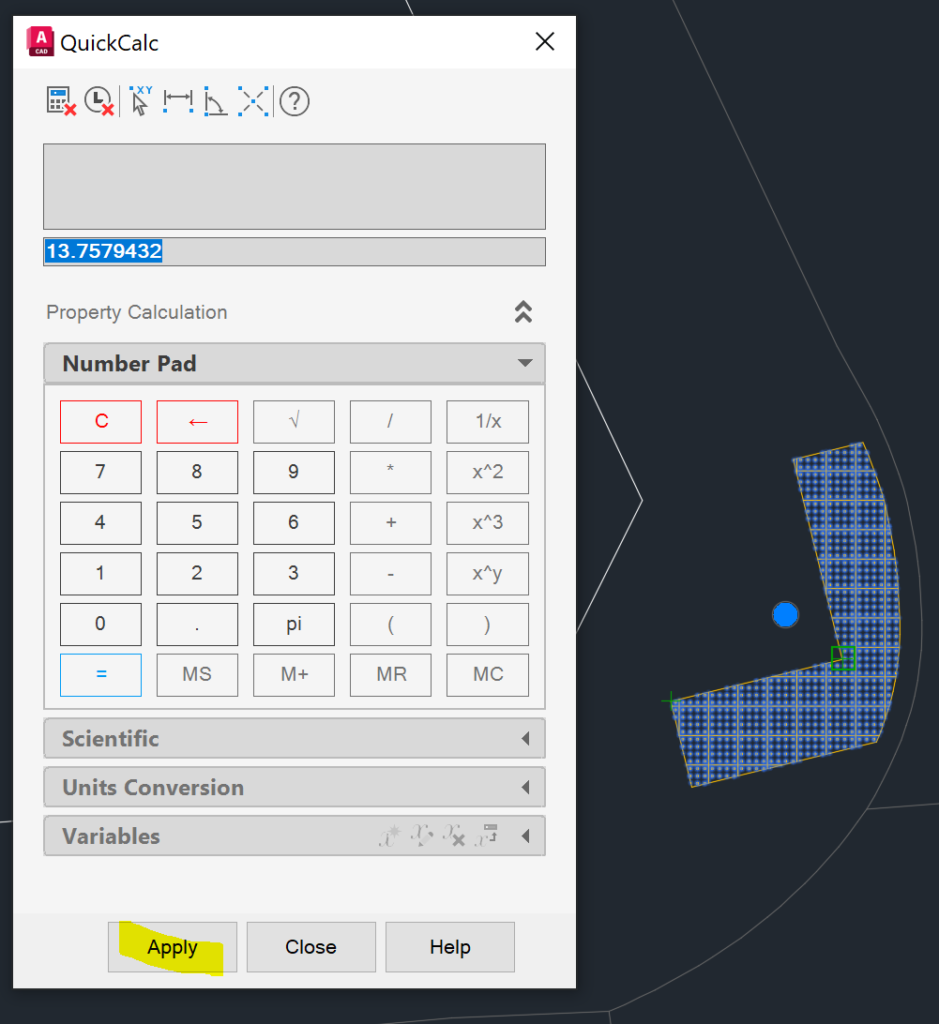Click the square root key

pyautogui.click(x=294, y=422)
